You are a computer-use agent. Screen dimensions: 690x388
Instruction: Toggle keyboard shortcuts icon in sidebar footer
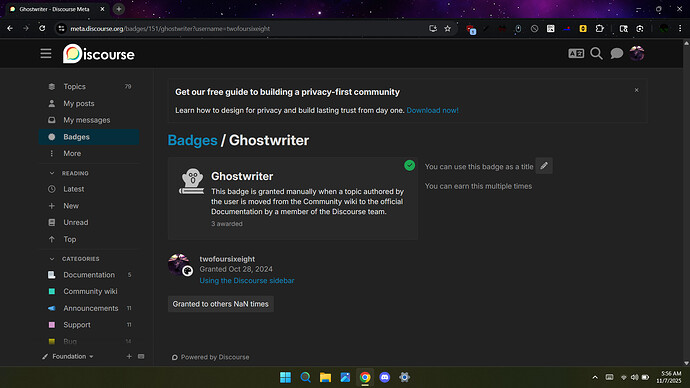[141, 356]
